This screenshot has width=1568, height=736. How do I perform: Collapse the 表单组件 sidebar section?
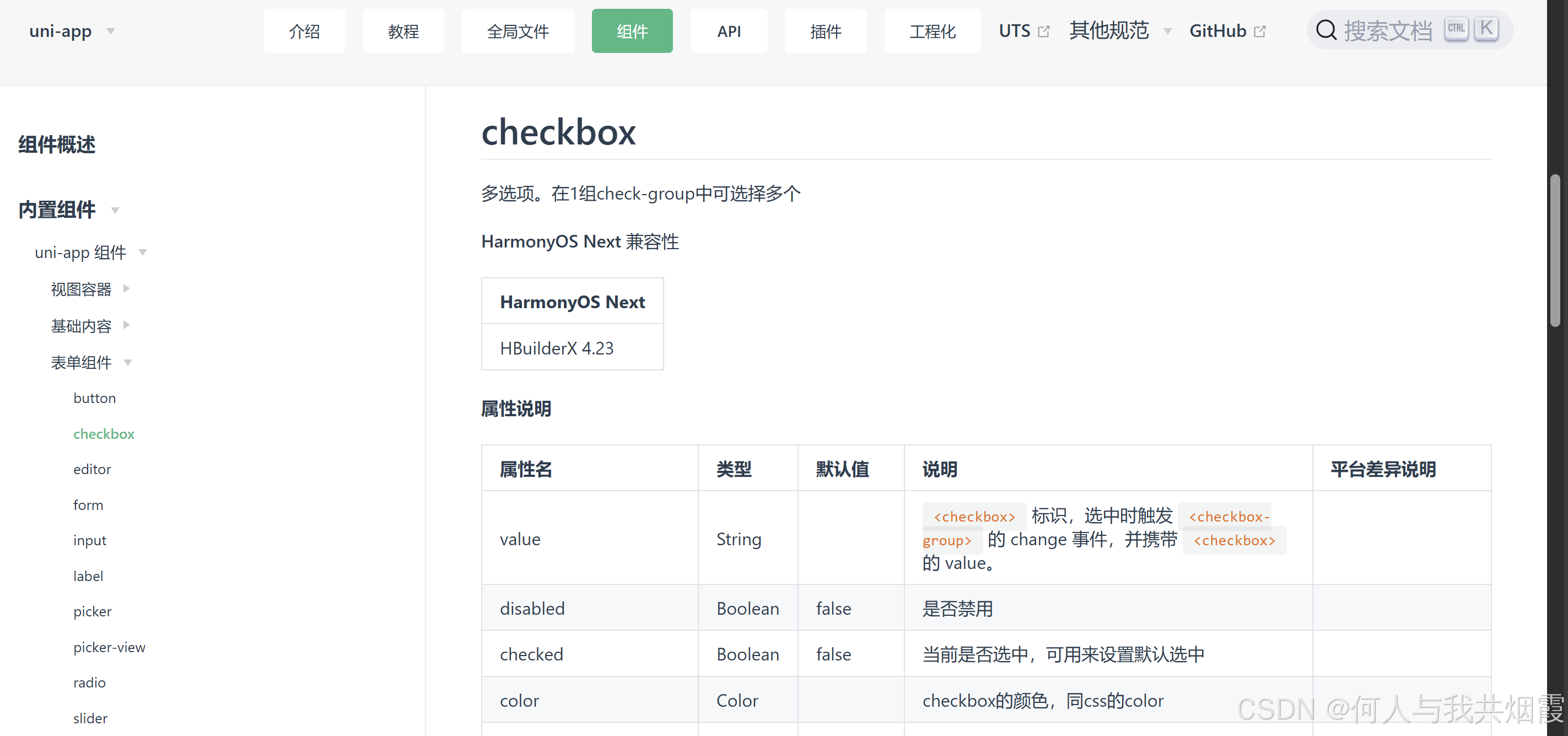click(x=128, y=362)
